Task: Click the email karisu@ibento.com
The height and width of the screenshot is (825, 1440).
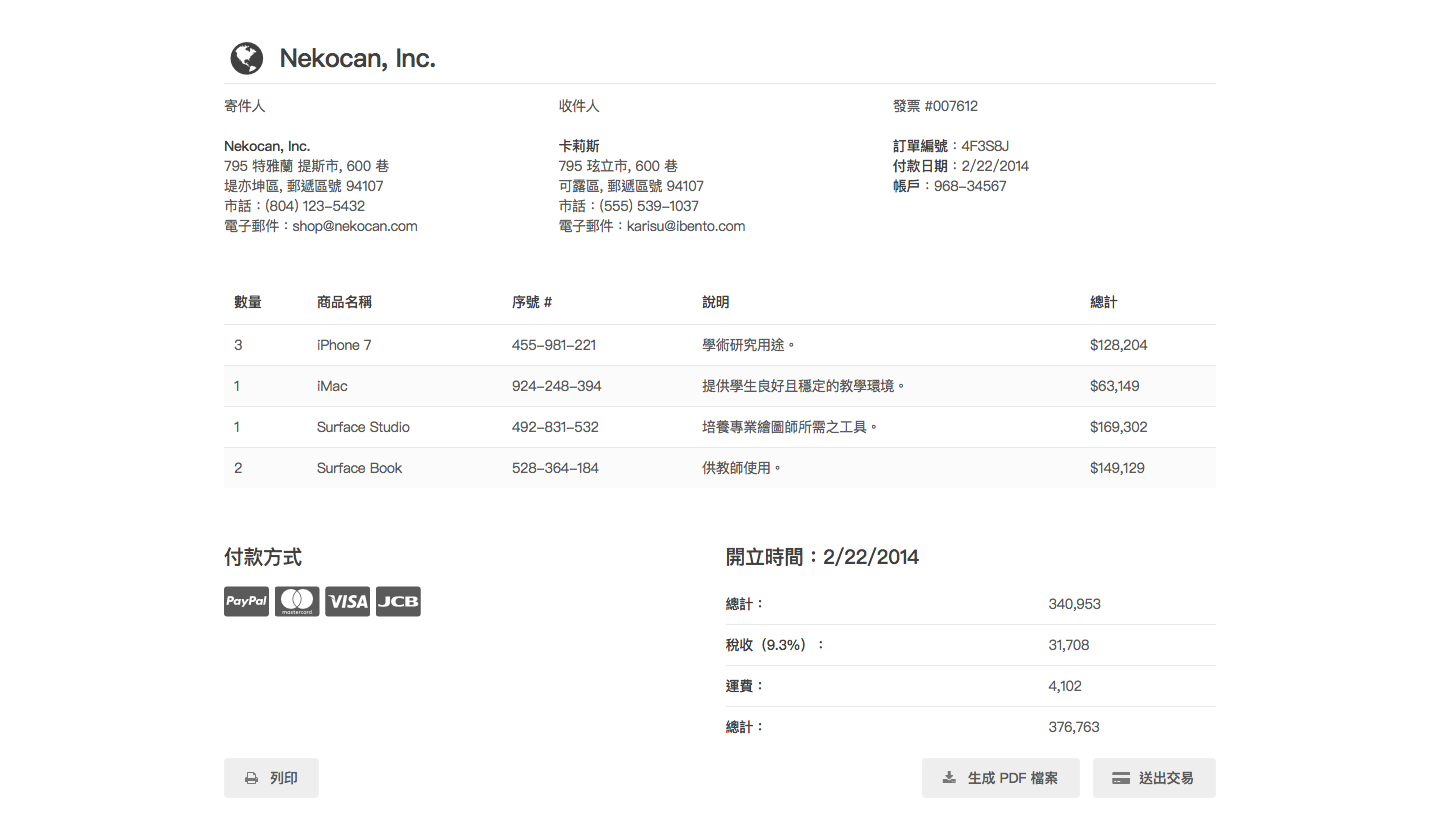Action: point(686,226)
